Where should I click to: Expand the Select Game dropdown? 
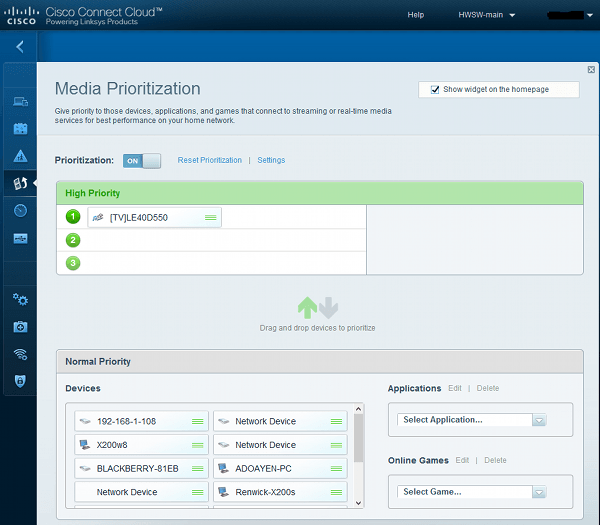(x=539, y=492)
